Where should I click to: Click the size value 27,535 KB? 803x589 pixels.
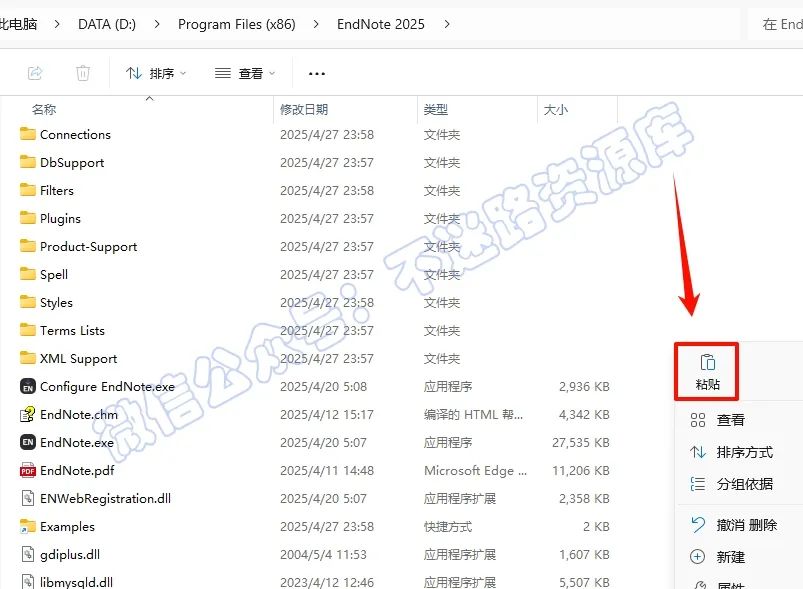coord(581,442)
